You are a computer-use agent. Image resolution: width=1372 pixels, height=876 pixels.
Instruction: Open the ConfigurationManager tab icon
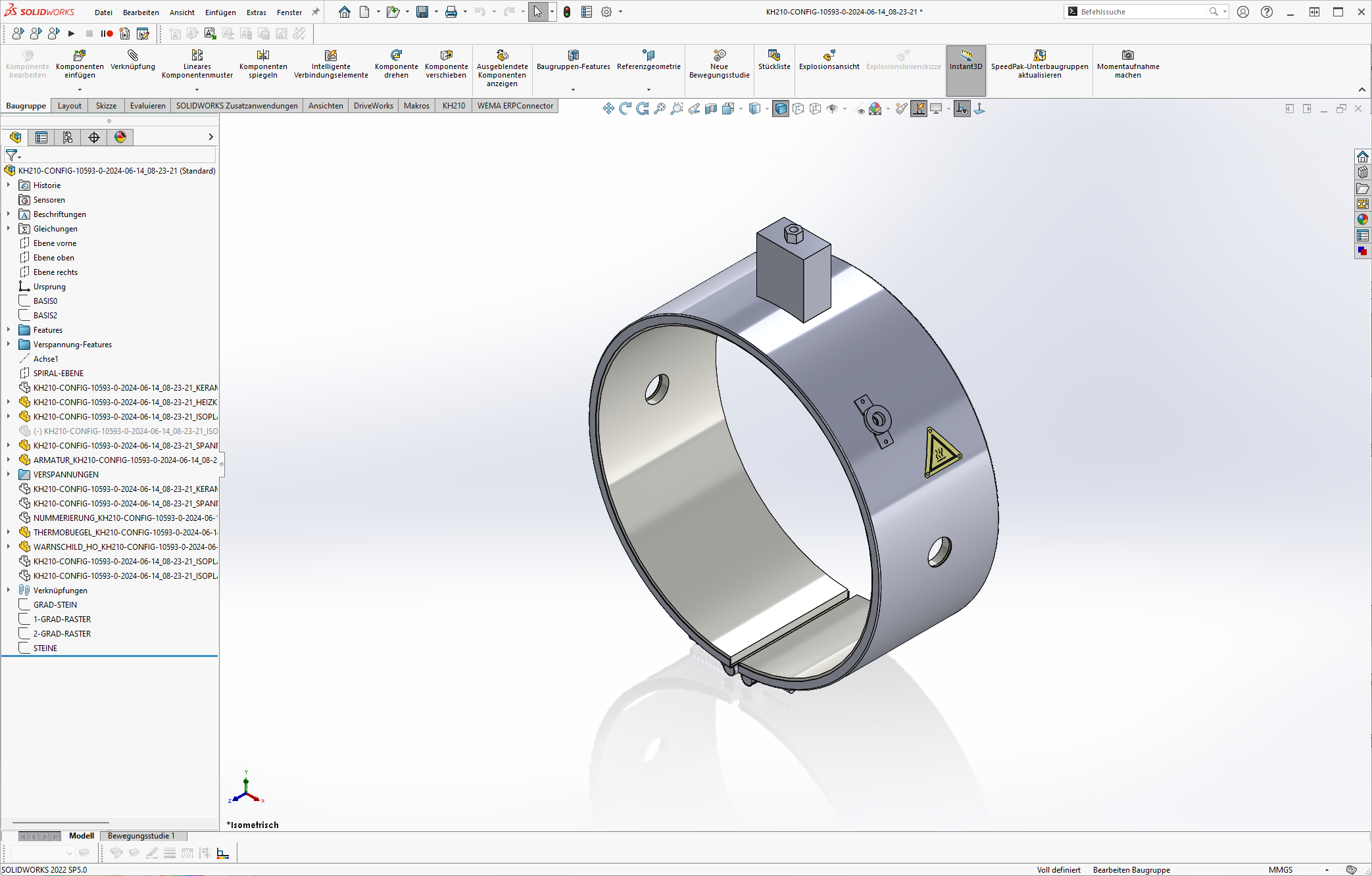point(68,137)
